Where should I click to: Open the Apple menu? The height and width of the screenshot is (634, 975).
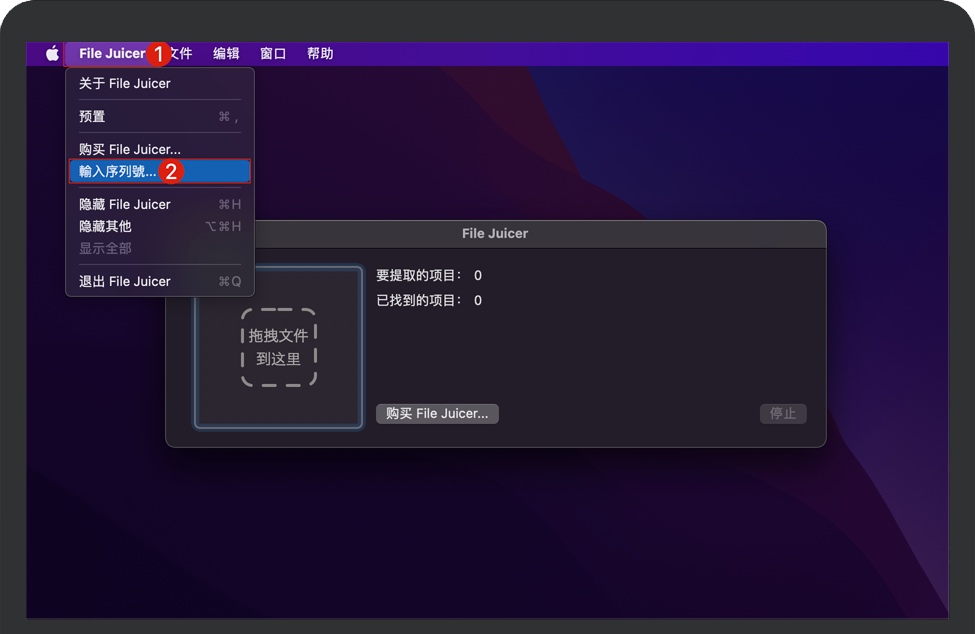tap(52, 53)
